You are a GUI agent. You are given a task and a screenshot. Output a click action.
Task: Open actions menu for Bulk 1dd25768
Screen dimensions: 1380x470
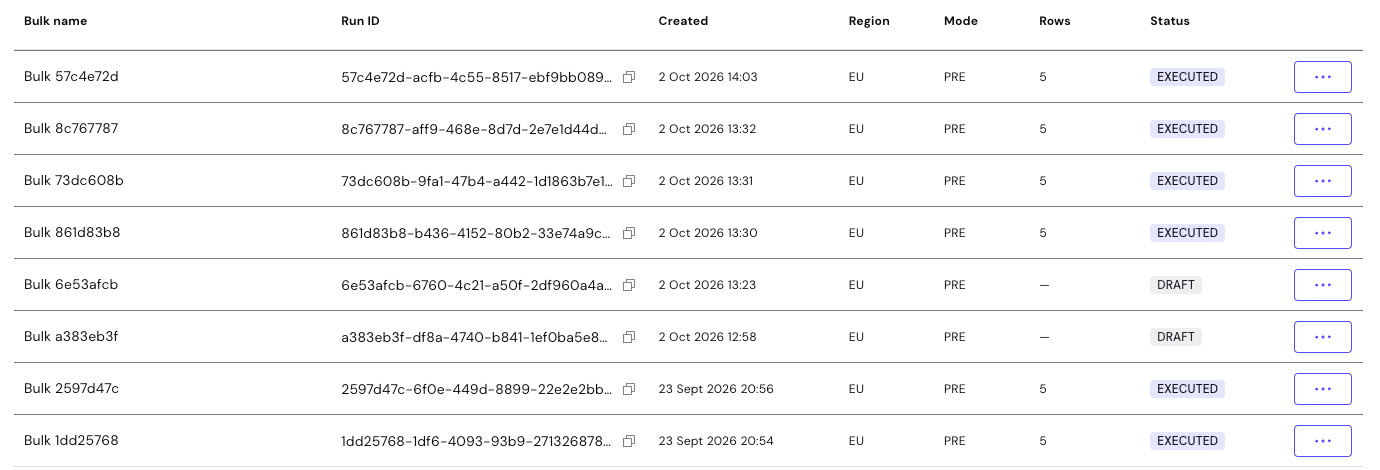1322,441
